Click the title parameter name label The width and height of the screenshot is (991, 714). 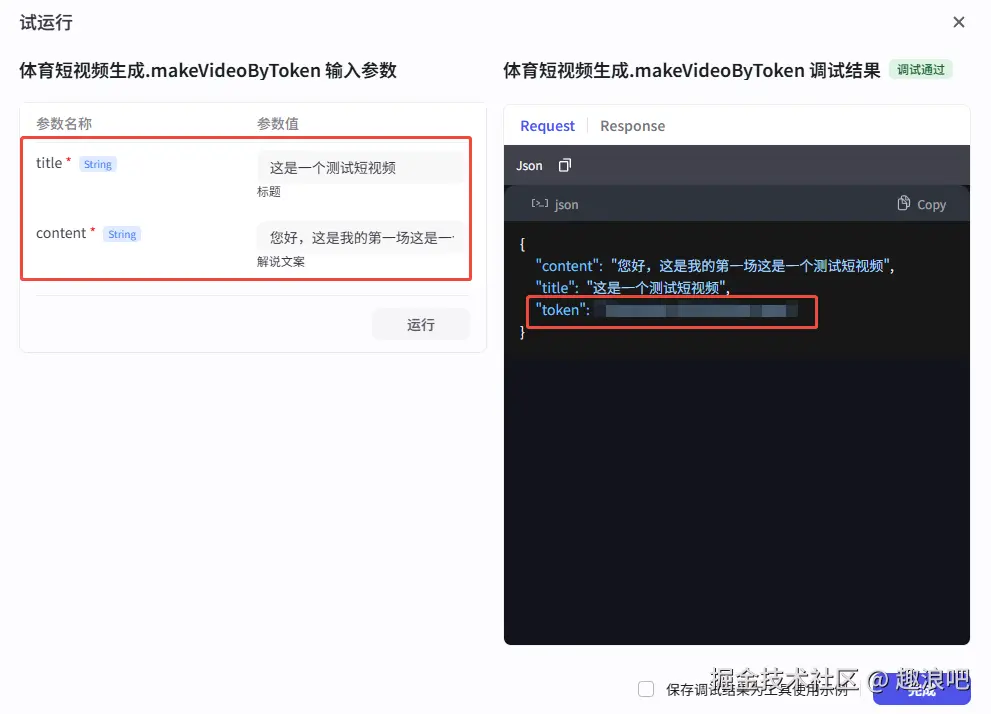point(49,163)
